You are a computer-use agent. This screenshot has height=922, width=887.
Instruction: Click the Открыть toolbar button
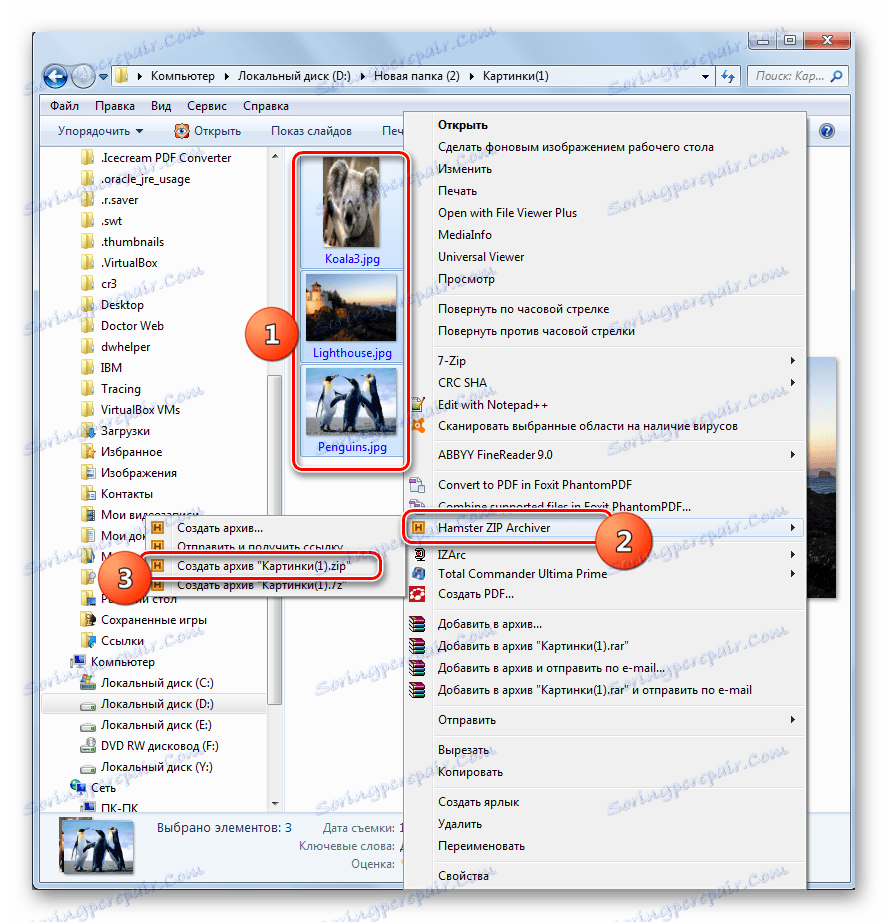(x=208, y=131)
